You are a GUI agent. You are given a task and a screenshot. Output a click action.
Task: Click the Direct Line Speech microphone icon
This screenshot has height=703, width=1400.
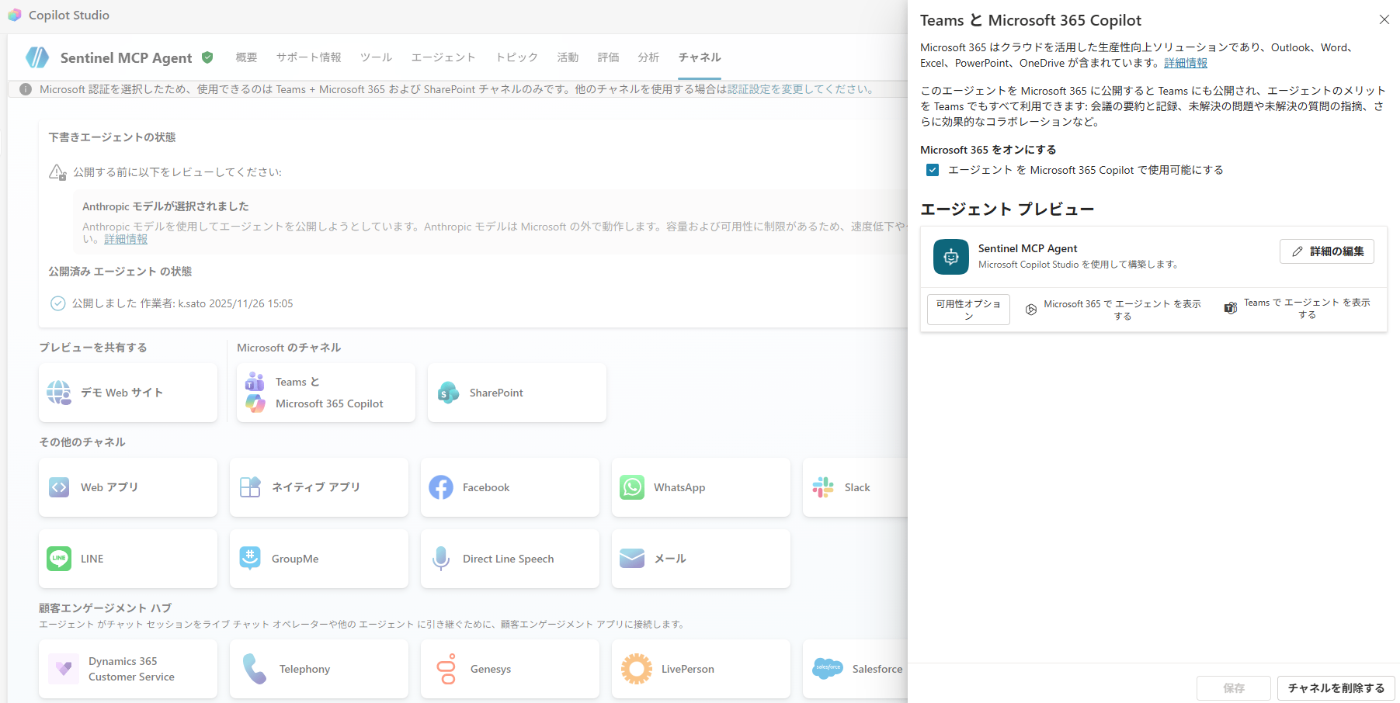pyautogui.click(x=441, y=558)
